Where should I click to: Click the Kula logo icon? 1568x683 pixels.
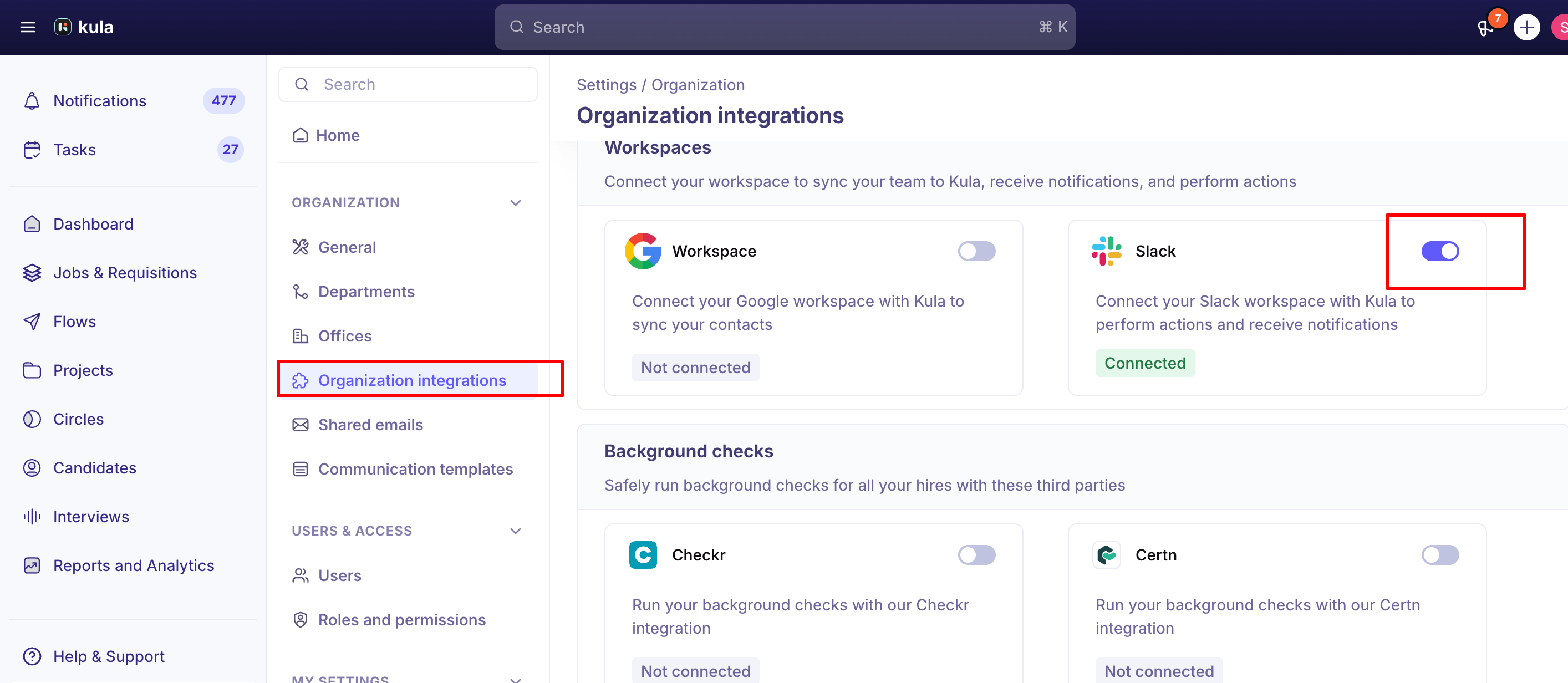(x=63, y=27)
